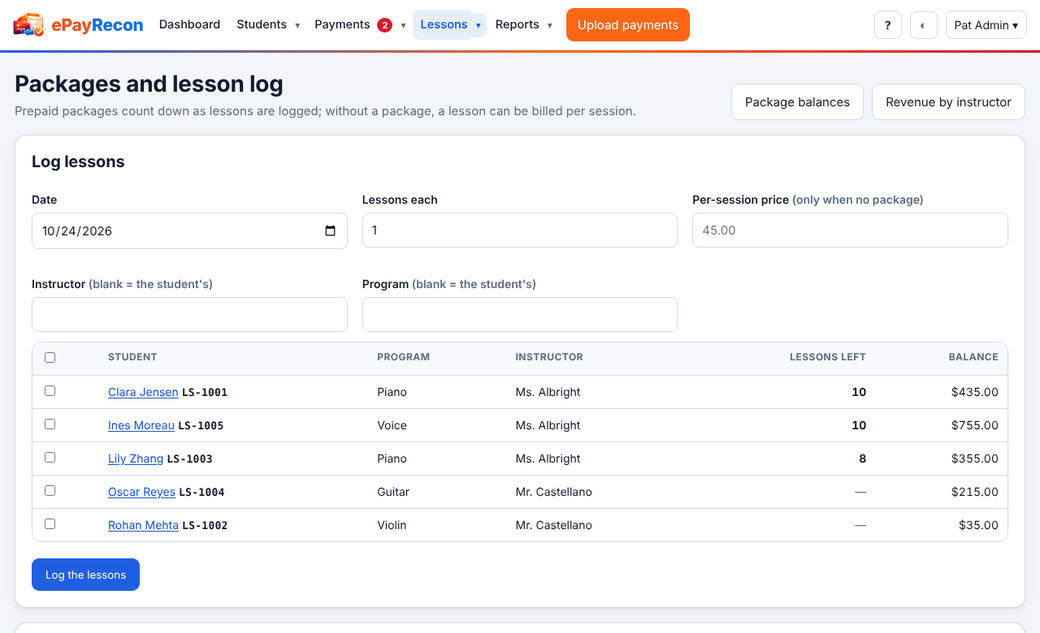
Task: Expand the Reports menu dropdown arrow
Action: 549,26
